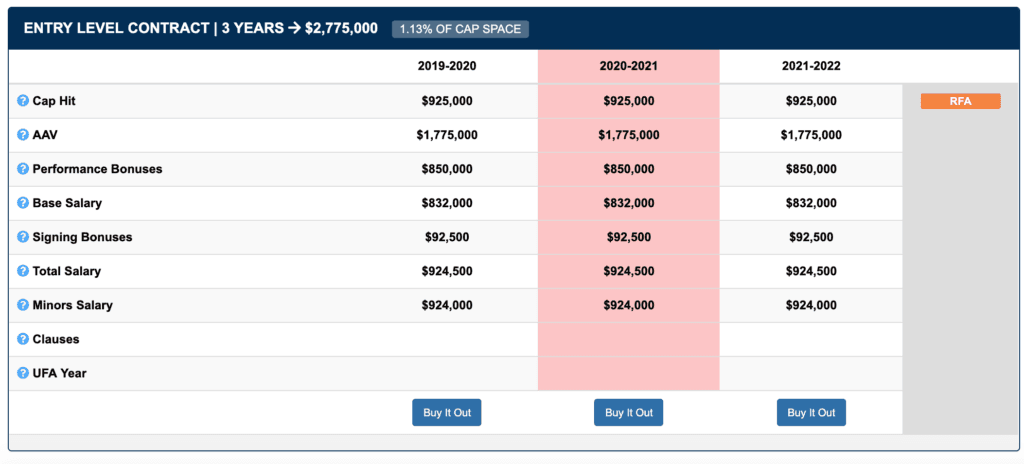
Task: Click the 2020-2021 Cap Hit value
Action: (x=629, y=101)
